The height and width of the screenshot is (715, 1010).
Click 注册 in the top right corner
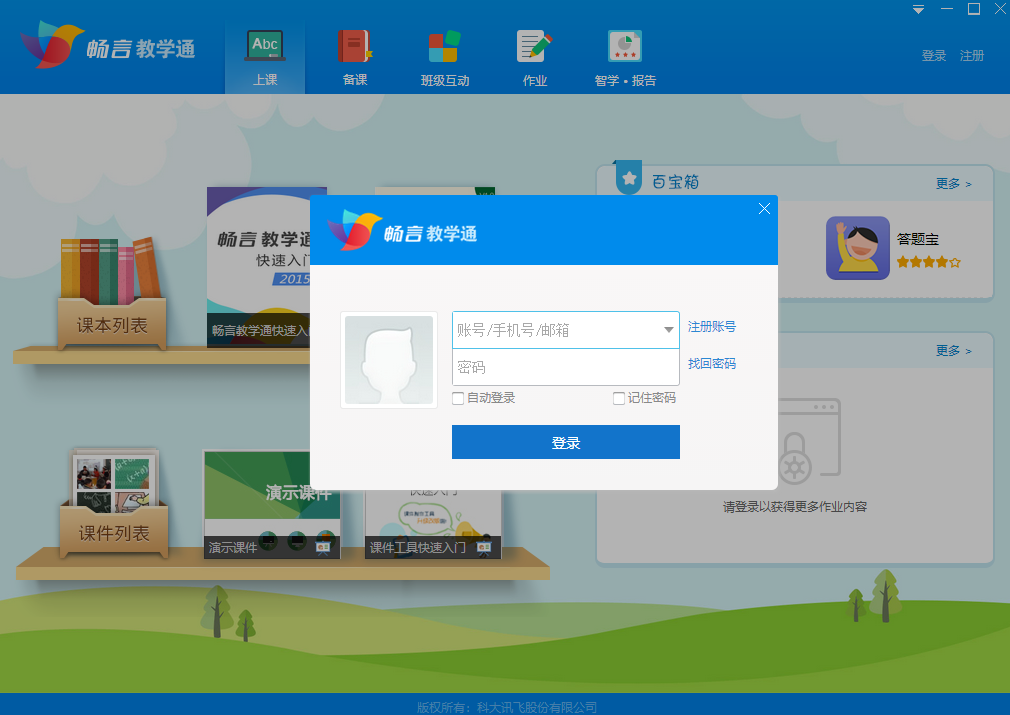tap(971, 55)
